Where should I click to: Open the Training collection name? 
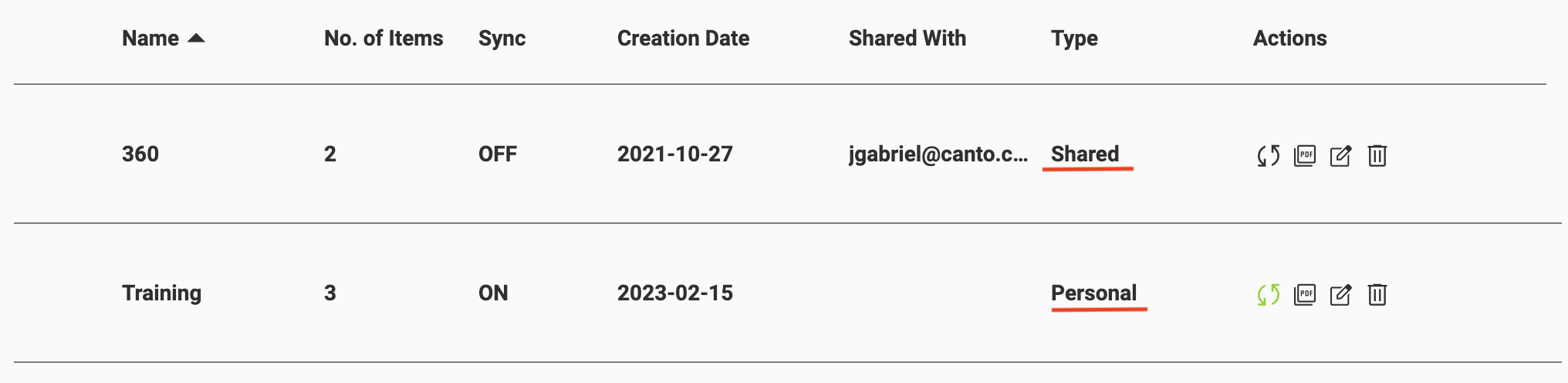coord(162,293)
